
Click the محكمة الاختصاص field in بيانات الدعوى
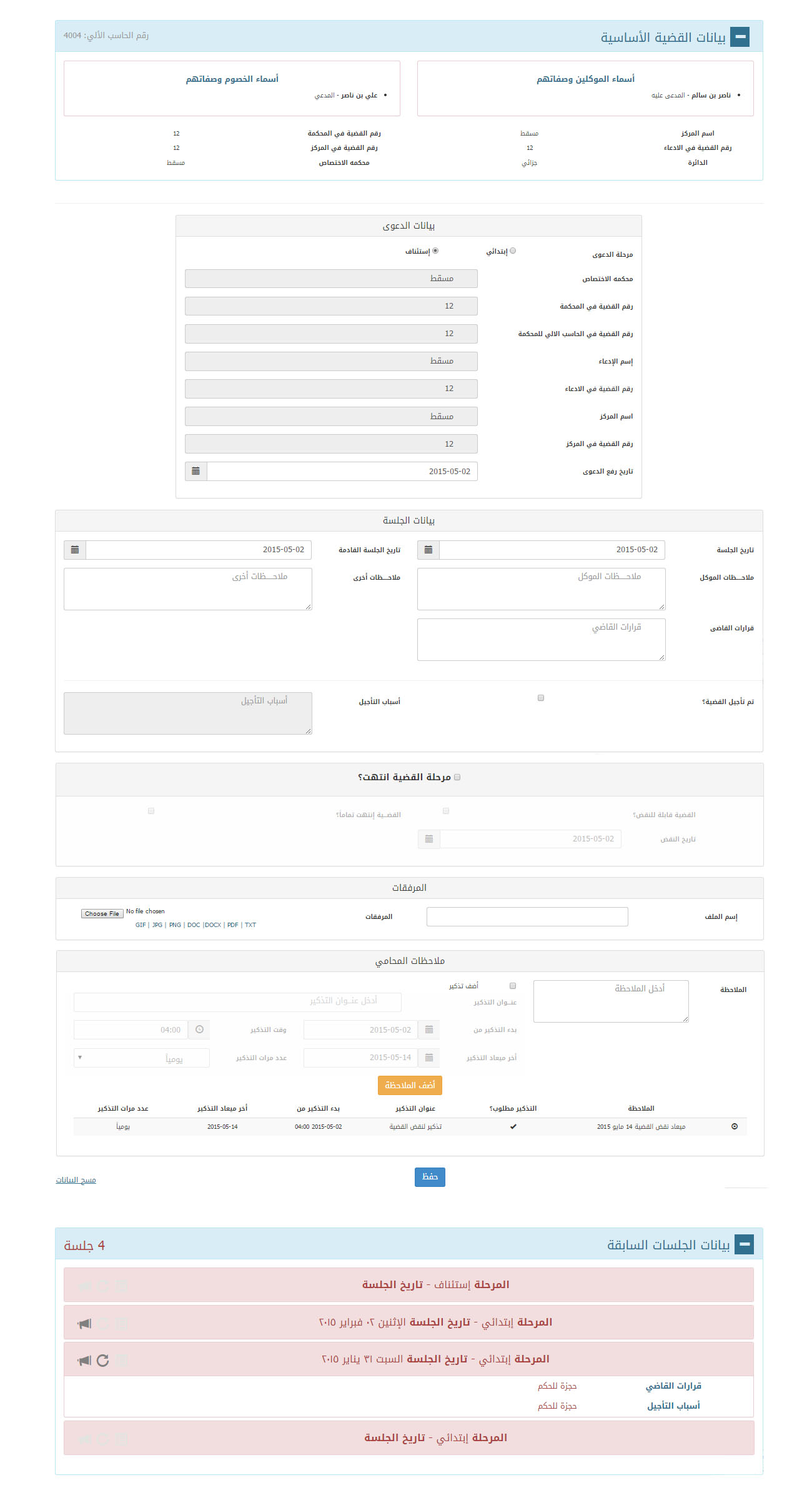coord(331,279)
